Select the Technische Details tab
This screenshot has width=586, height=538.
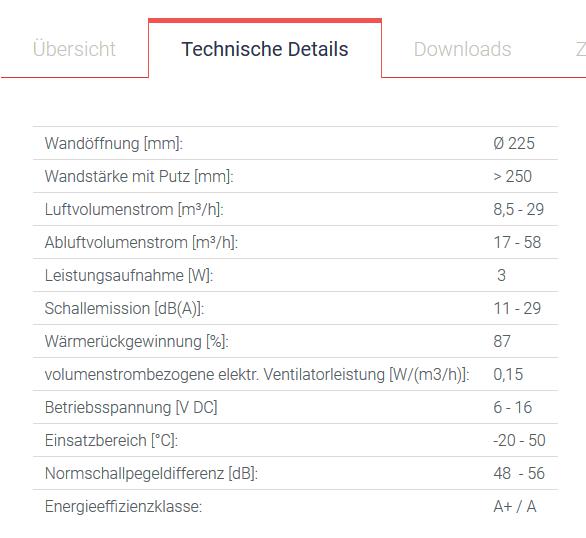click(265, 49)
